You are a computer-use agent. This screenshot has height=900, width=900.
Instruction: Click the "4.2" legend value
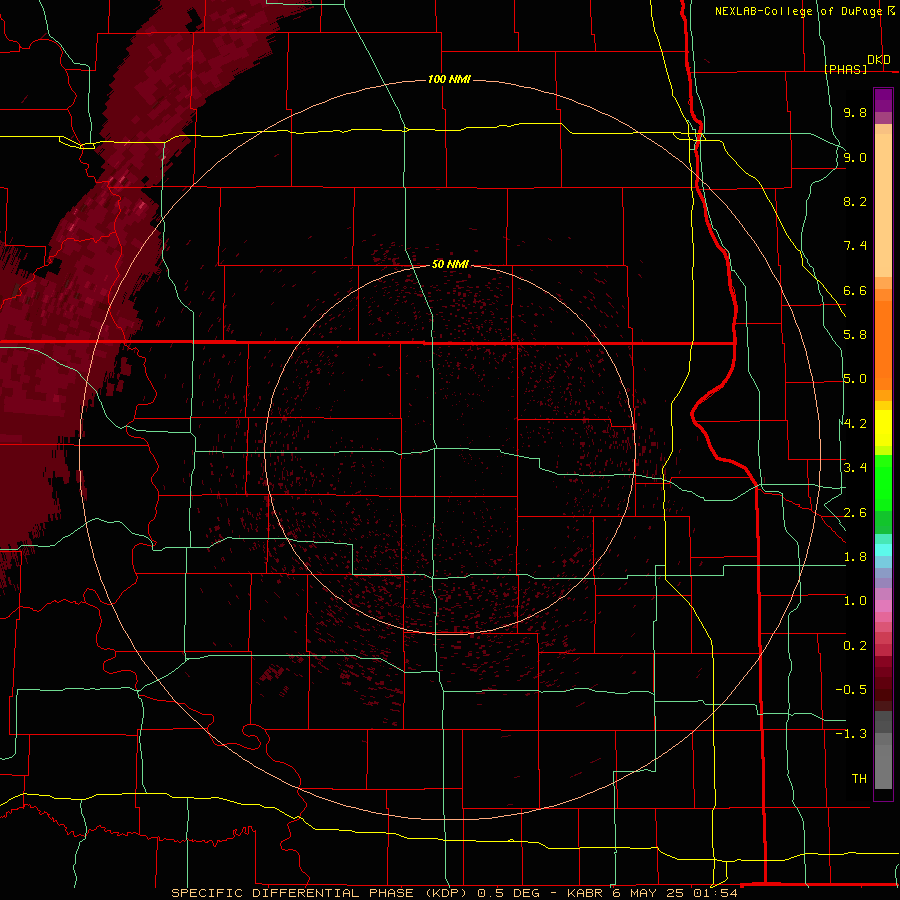[x=855, y=424]
